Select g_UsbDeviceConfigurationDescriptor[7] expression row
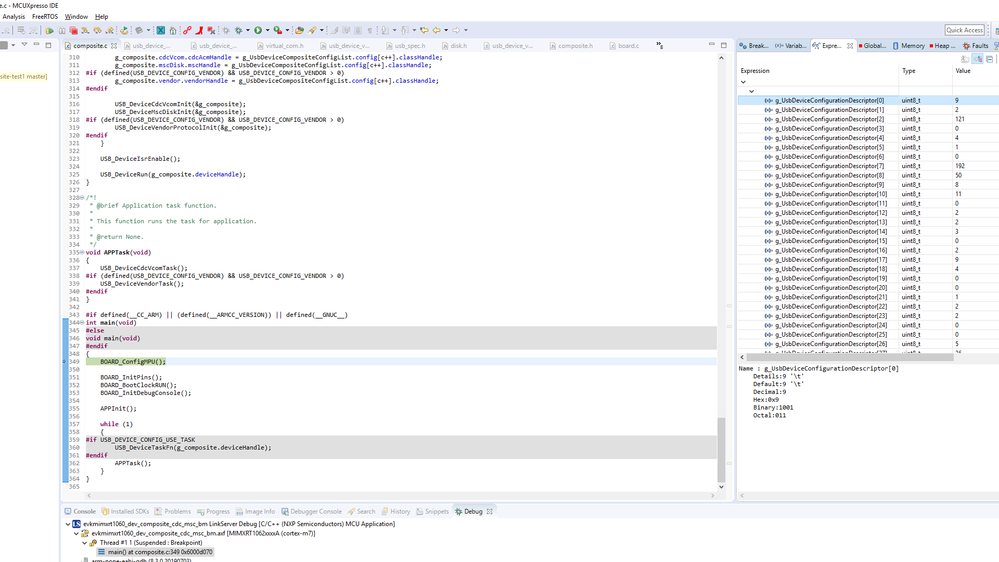 tap(868, 166)
